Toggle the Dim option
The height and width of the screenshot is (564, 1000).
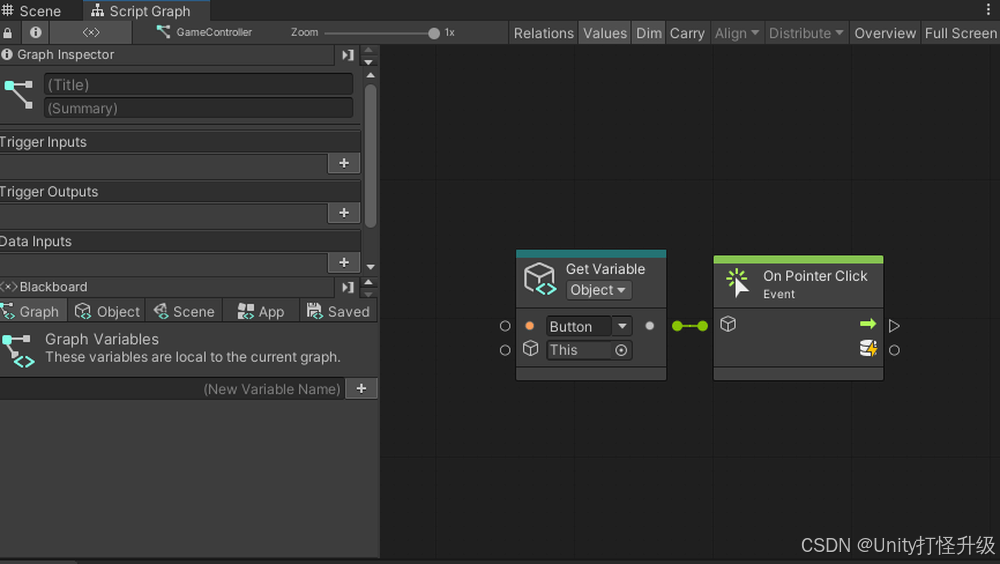click(x=649, y=33)
